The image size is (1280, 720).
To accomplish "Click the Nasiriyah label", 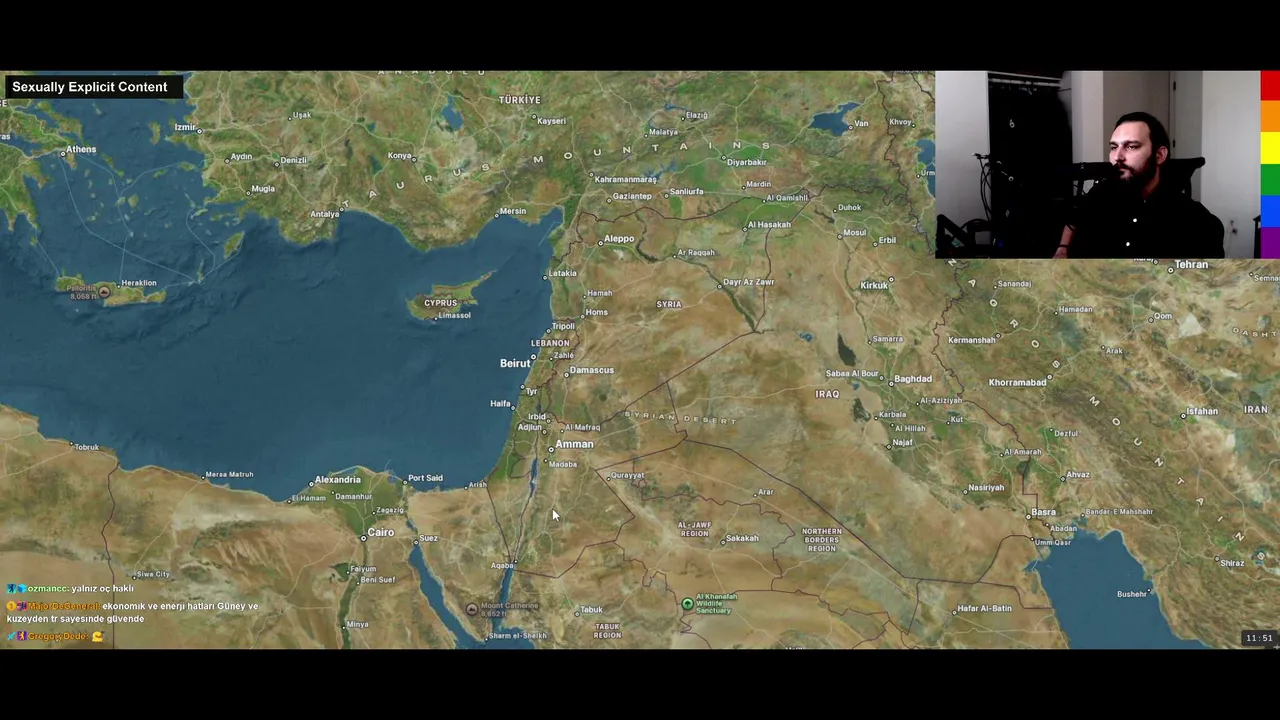I will (986, 488).
